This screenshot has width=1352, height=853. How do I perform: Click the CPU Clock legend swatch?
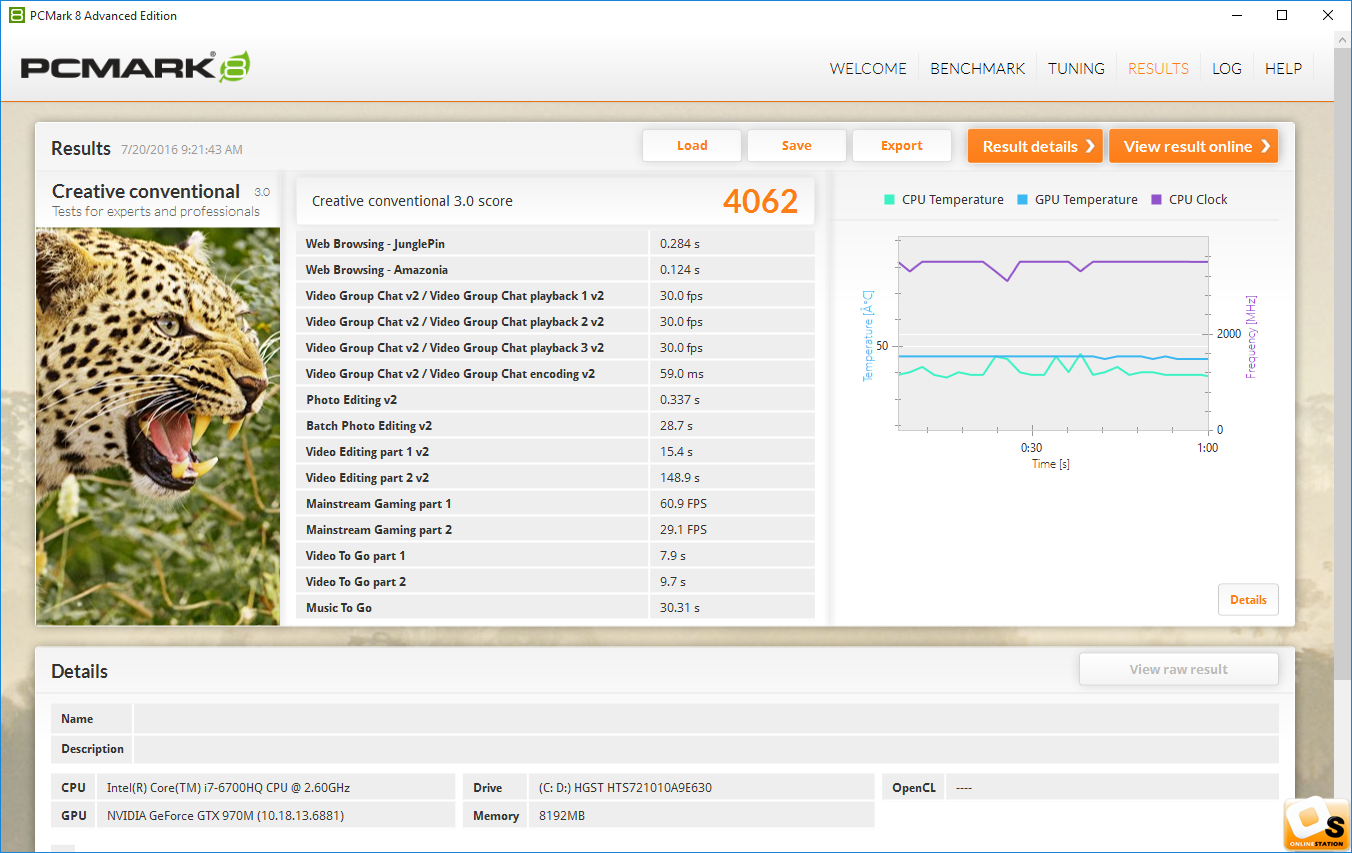(1156, 199)
